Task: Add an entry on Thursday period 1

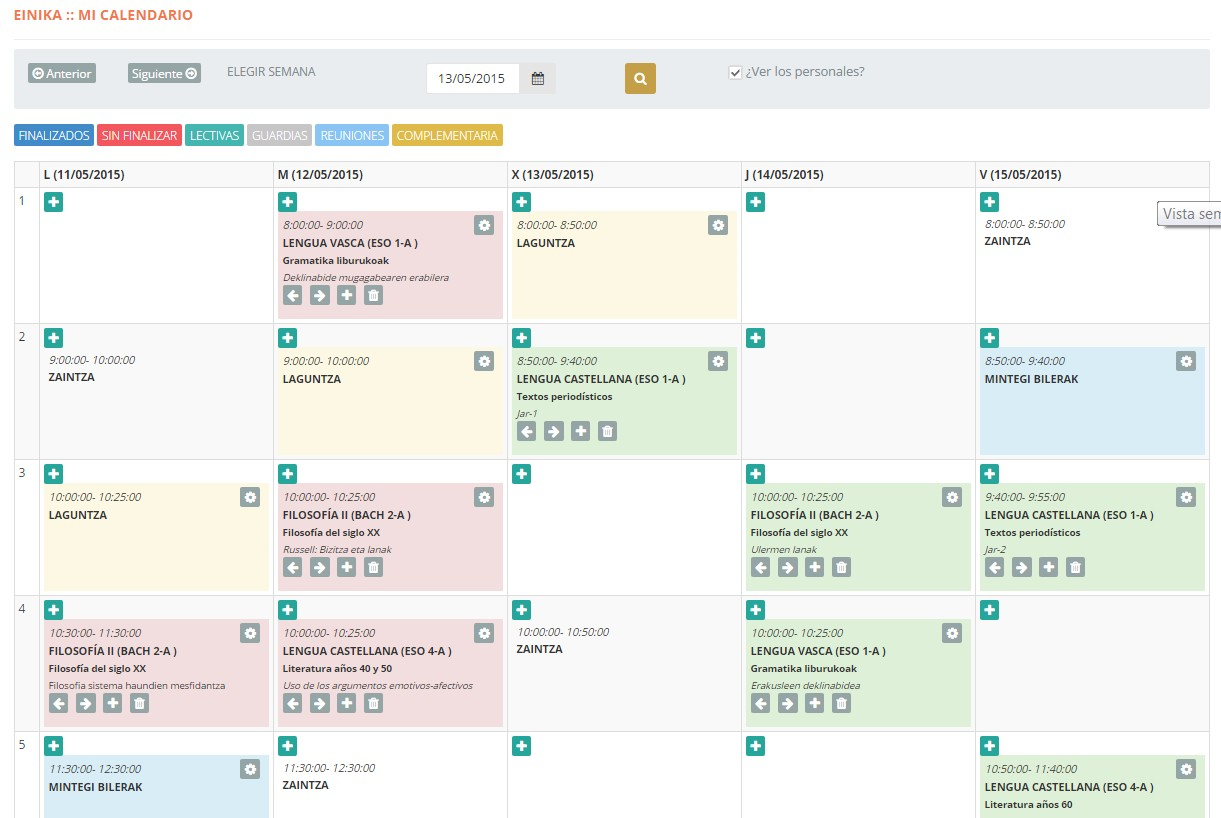Action: [x=756, y=202]
